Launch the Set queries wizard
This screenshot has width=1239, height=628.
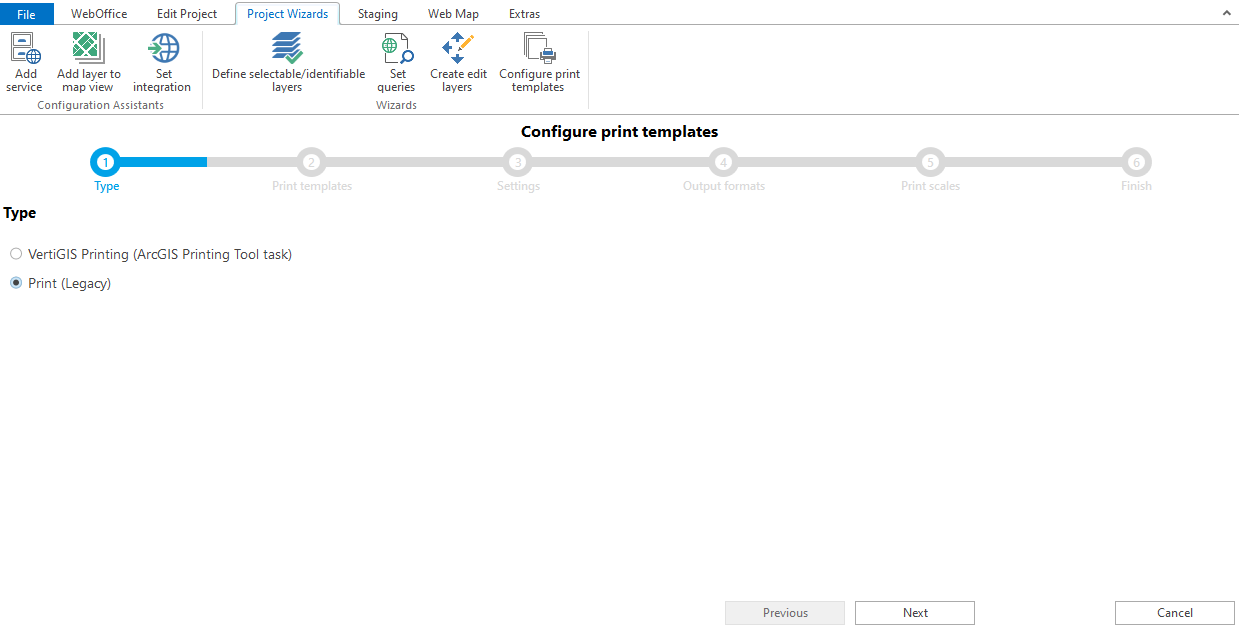[397, 49]
